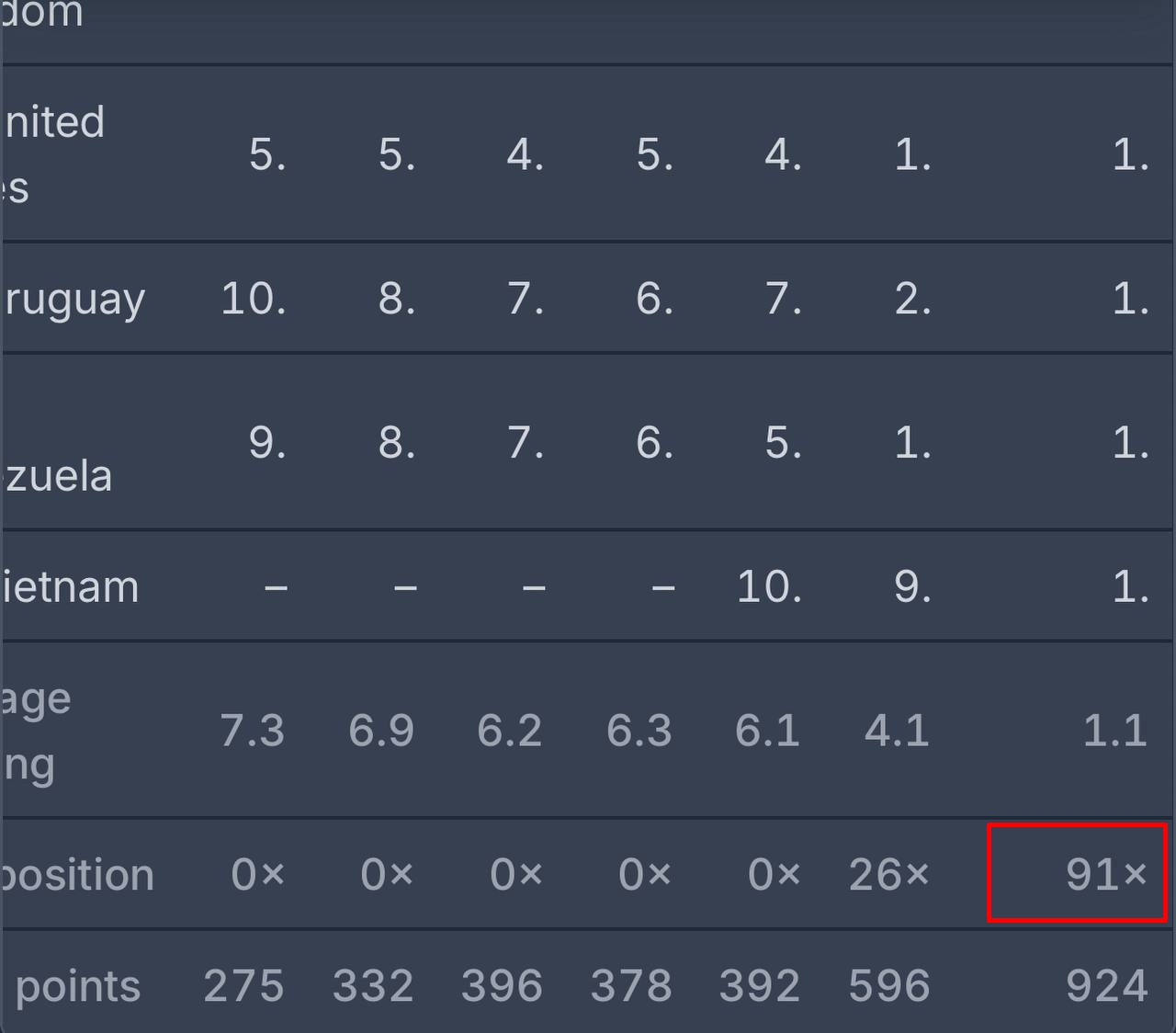Select Uruguay's 2. ranking cell
The image size is (1176, 1033).
point(912,300)
